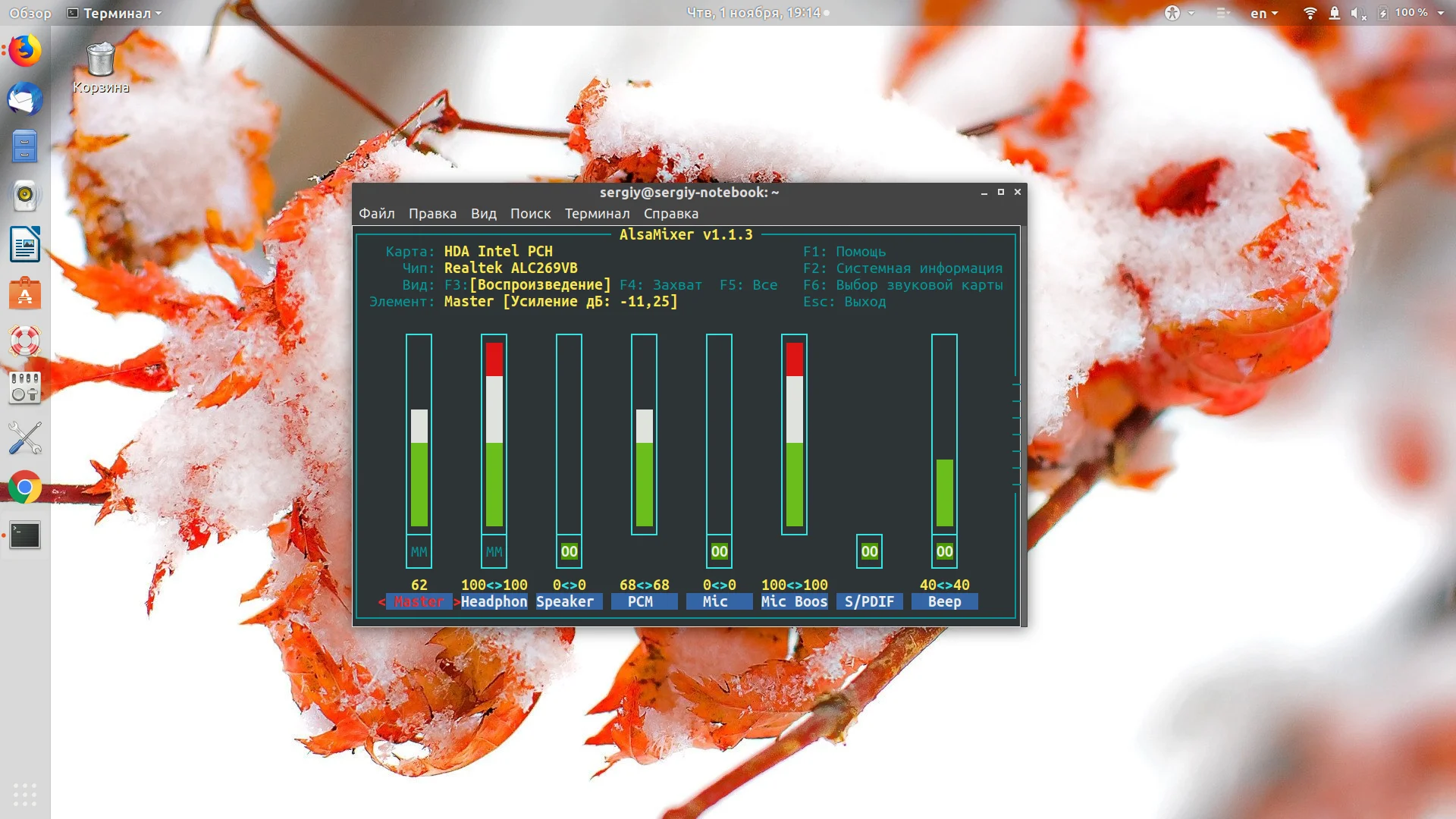Open the Справка menu
Image resolution: width=1456 pixels, height=819 pixels.
click(670, 214)
